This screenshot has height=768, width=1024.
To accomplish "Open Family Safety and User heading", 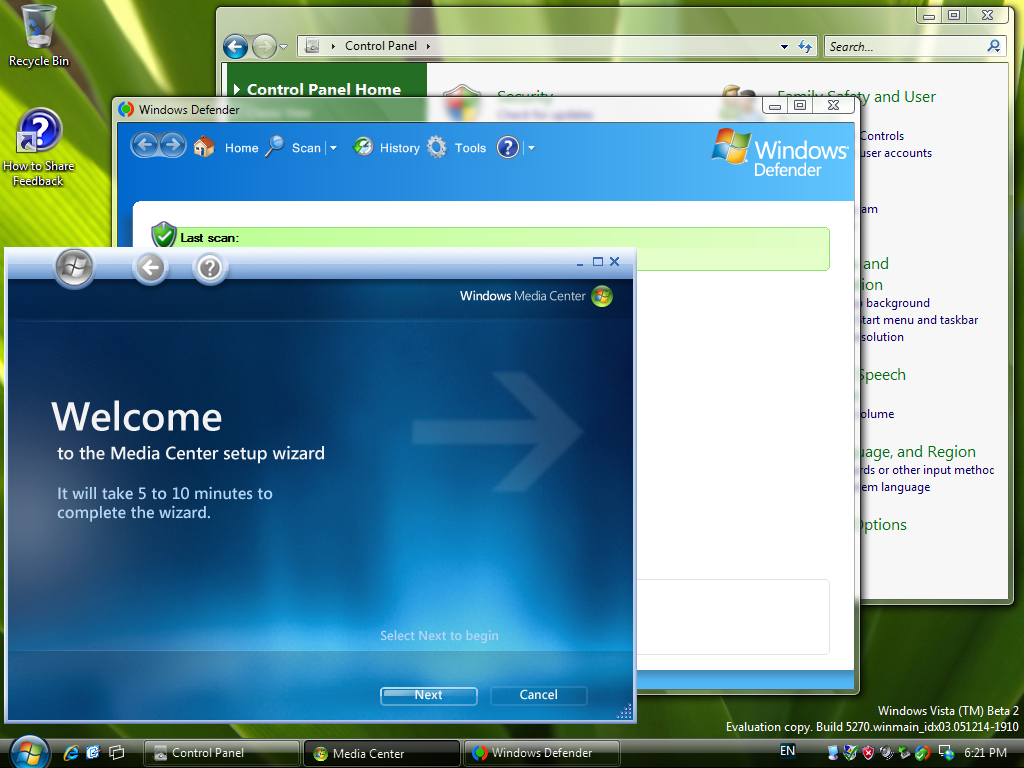I will click(856, 97).
